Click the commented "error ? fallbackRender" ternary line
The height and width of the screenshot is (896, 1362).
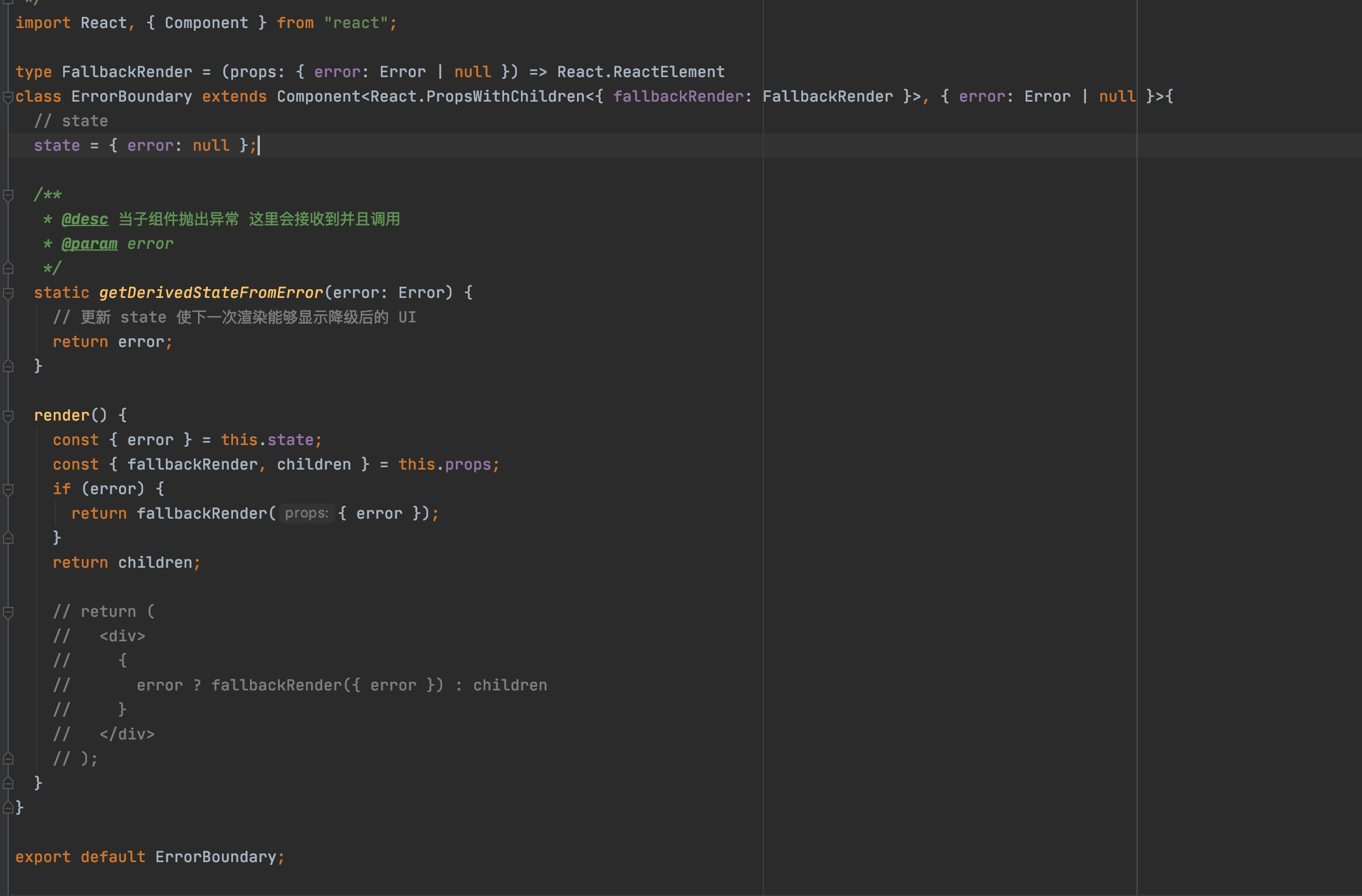pyautogui.click(x=300, y=685)
